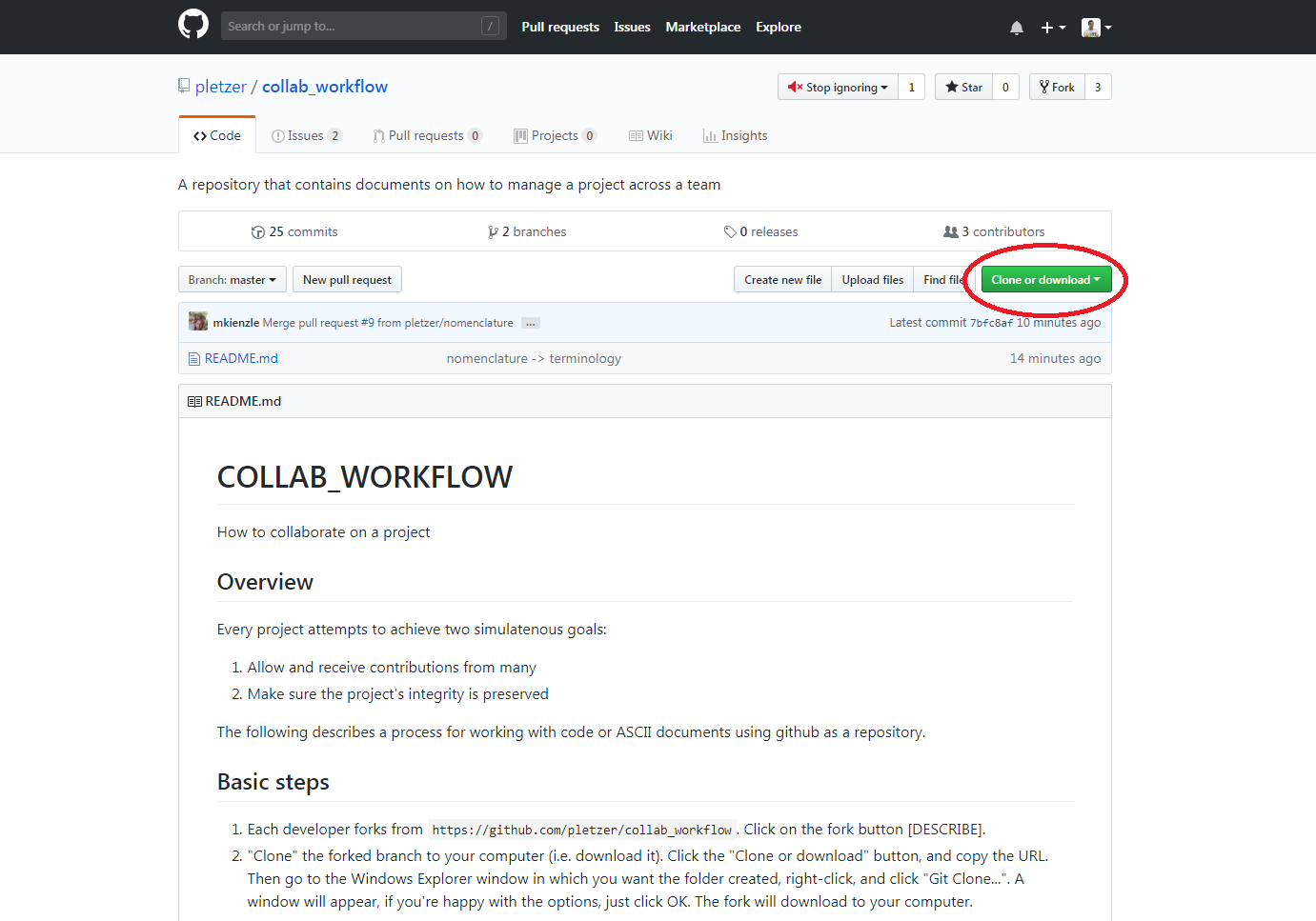View the 3 contributors
The height and width of the screenshot is (921, 1316).
point(994,231)
